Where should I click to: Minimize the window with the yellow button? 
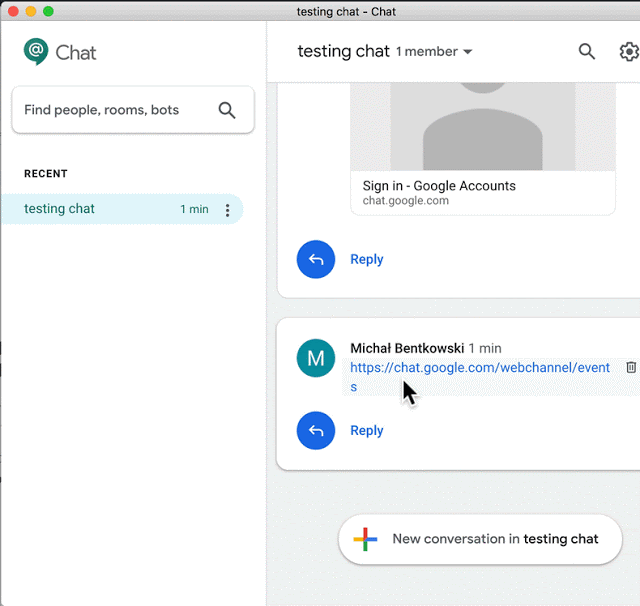pos(31,11)
